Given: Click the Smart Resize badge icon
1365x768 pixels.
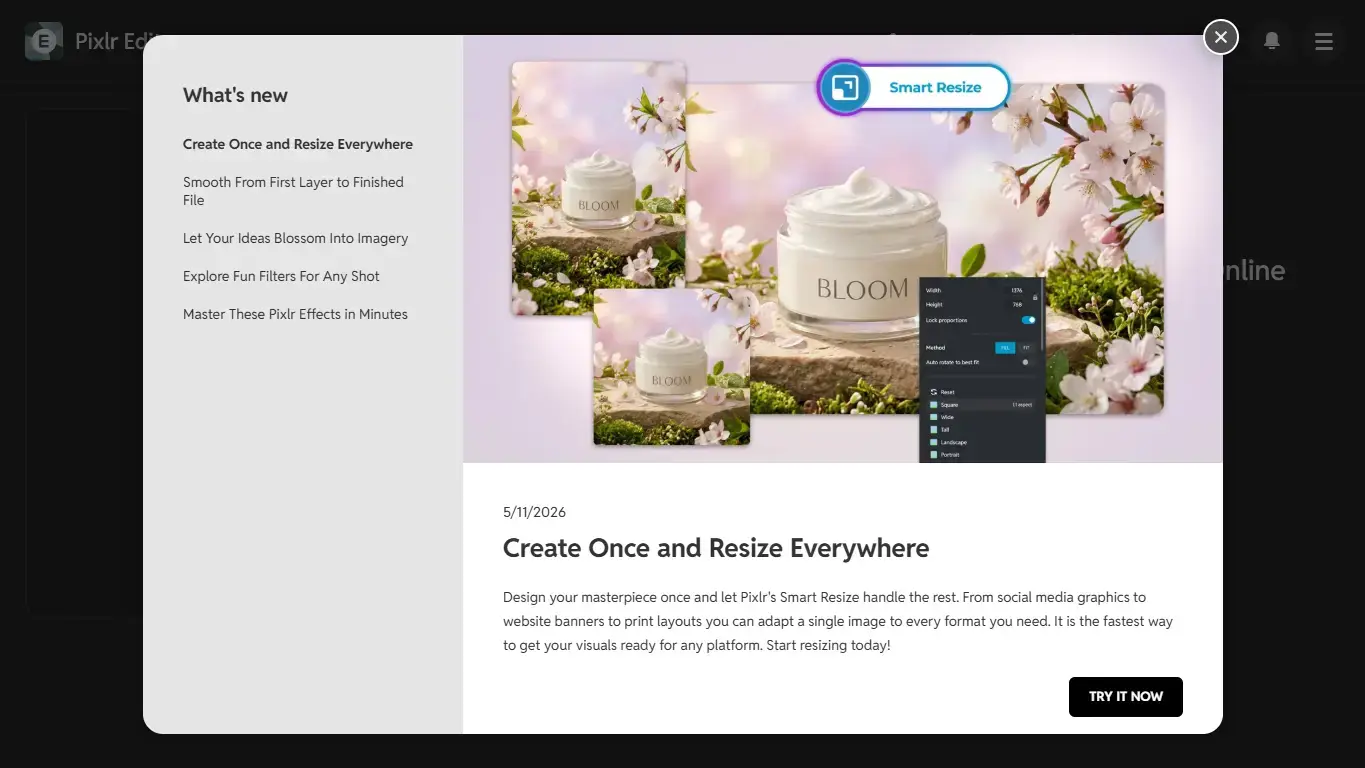Looking at the screenshot, I should coord(845,87).
